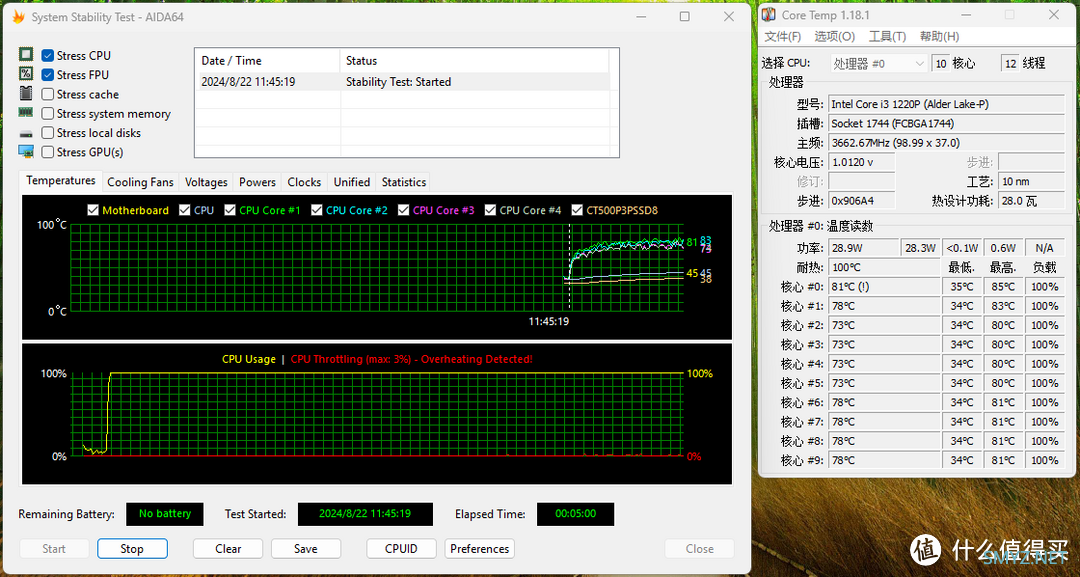Click the 10 nm lithography field

pos(1031,182)
